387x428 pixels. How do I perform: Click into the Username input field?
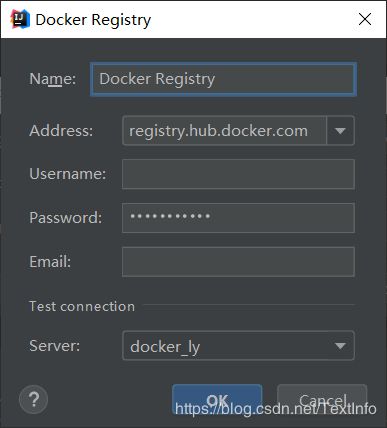pyautogui.click(x=238, y=174)
